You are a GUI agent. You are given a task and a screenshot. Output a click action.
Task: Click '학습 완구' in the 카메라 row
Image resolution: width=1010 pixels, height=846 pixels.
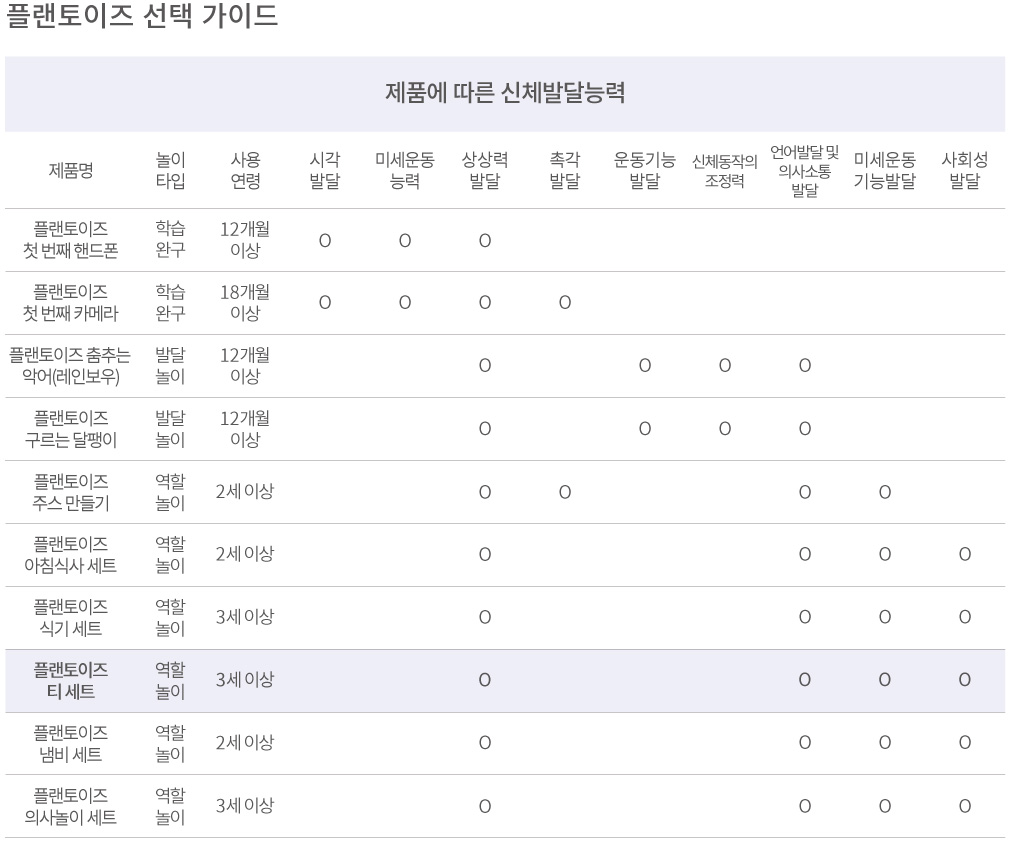pos(170,302)
